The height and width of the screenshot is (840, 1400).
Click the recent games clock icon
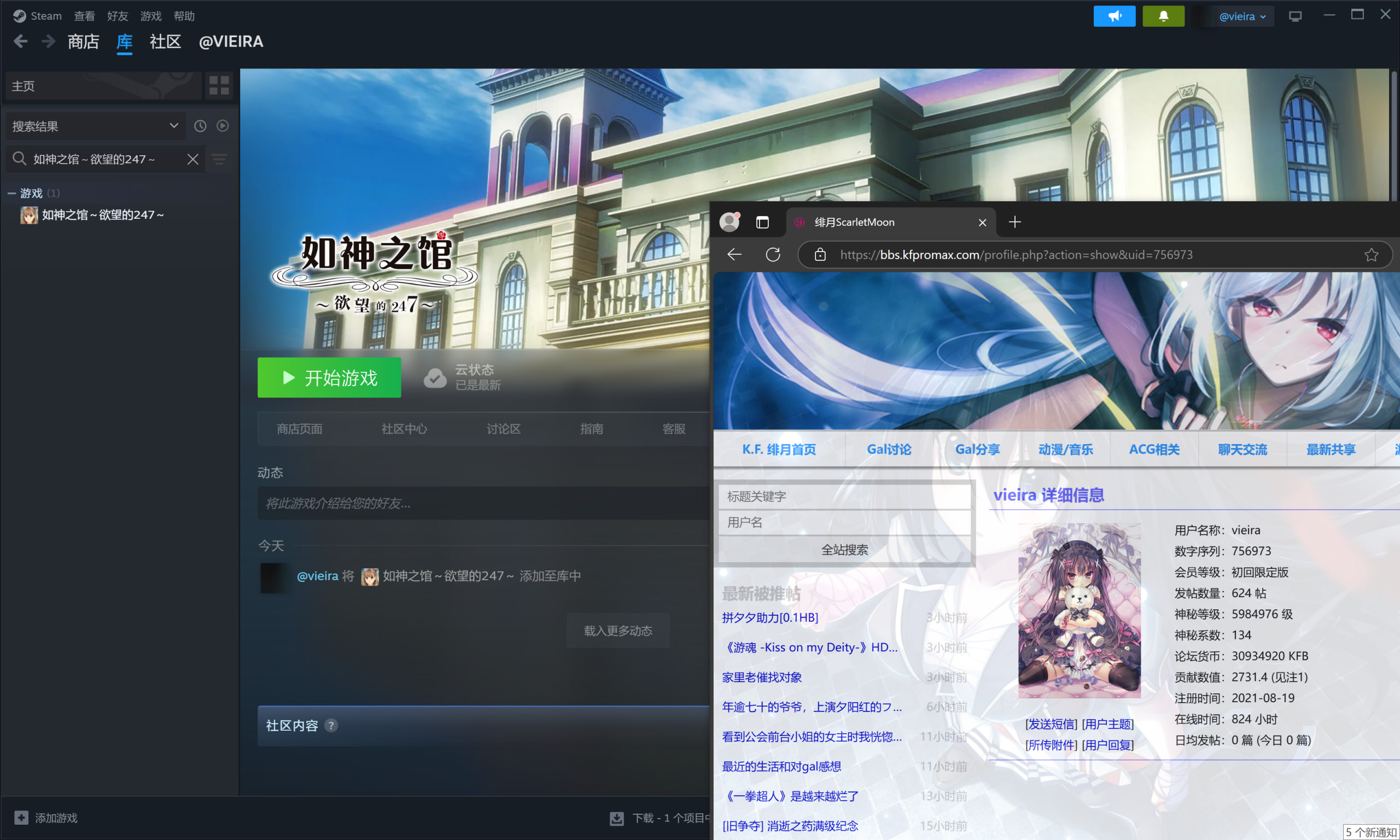(x=200, y=126)
